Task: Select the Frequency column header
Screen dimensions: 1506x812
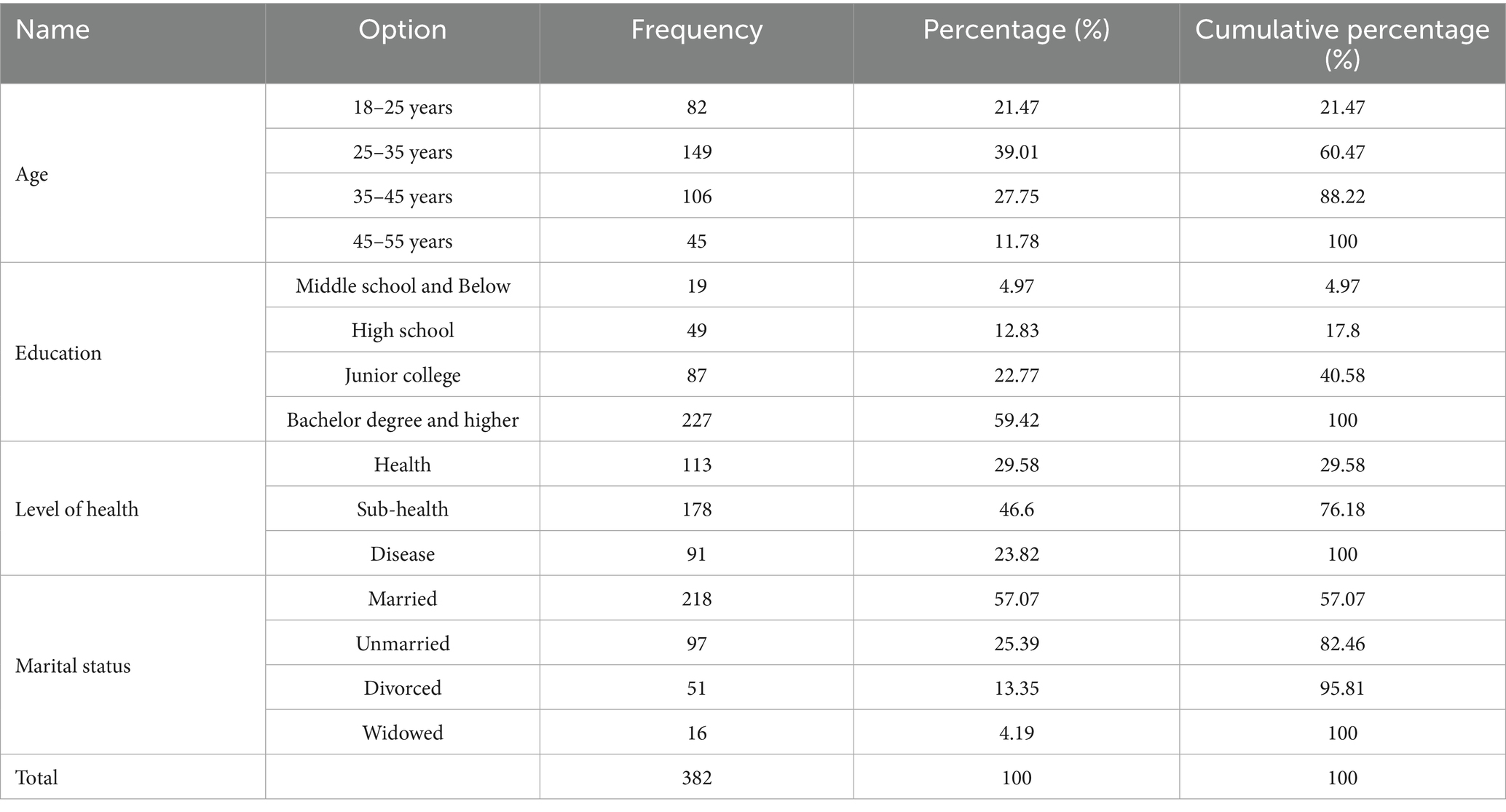Action: click(696, 30)
